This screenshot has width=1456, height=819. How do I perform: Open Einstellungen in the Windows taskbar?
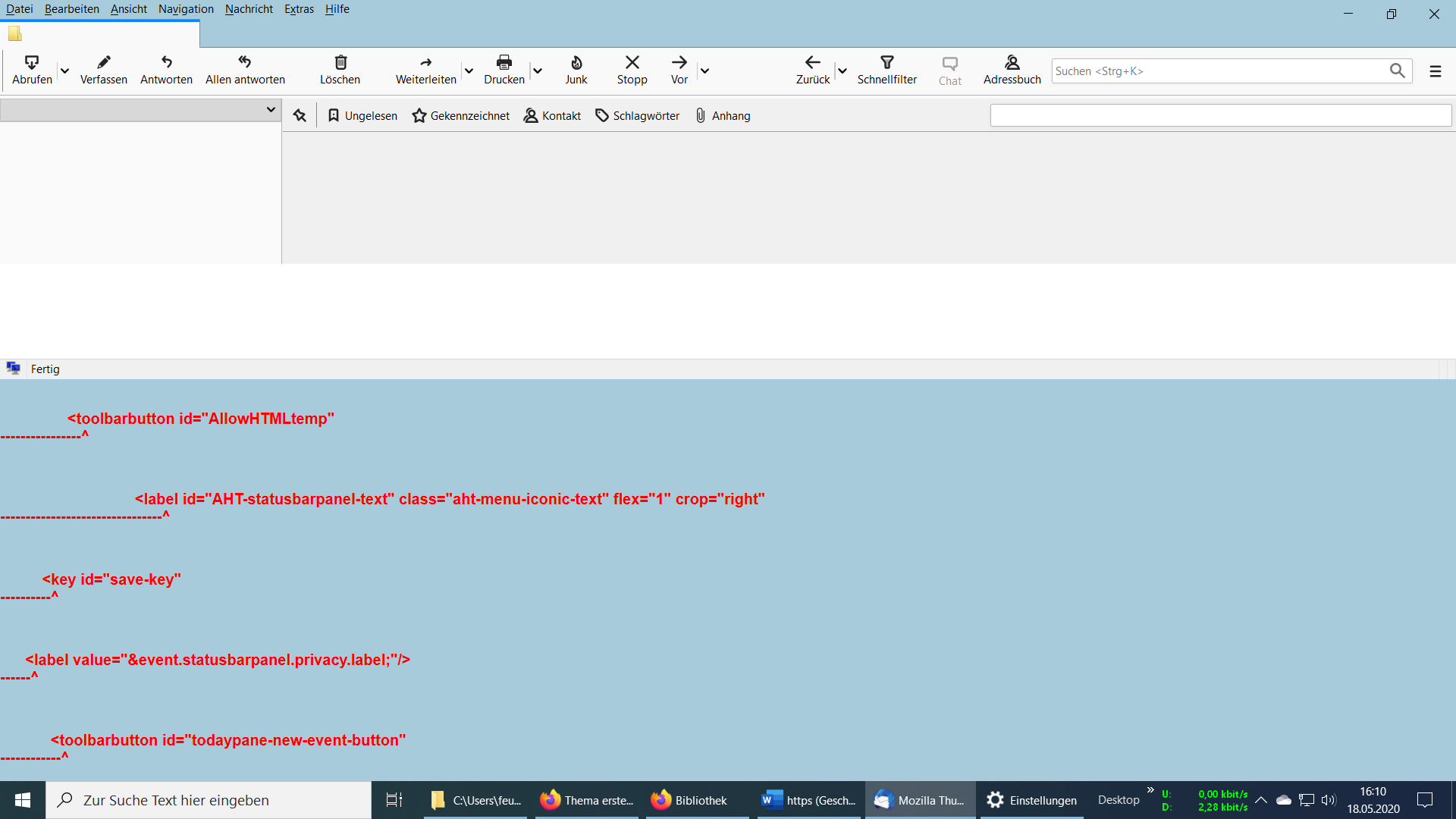coord(1031,800)
